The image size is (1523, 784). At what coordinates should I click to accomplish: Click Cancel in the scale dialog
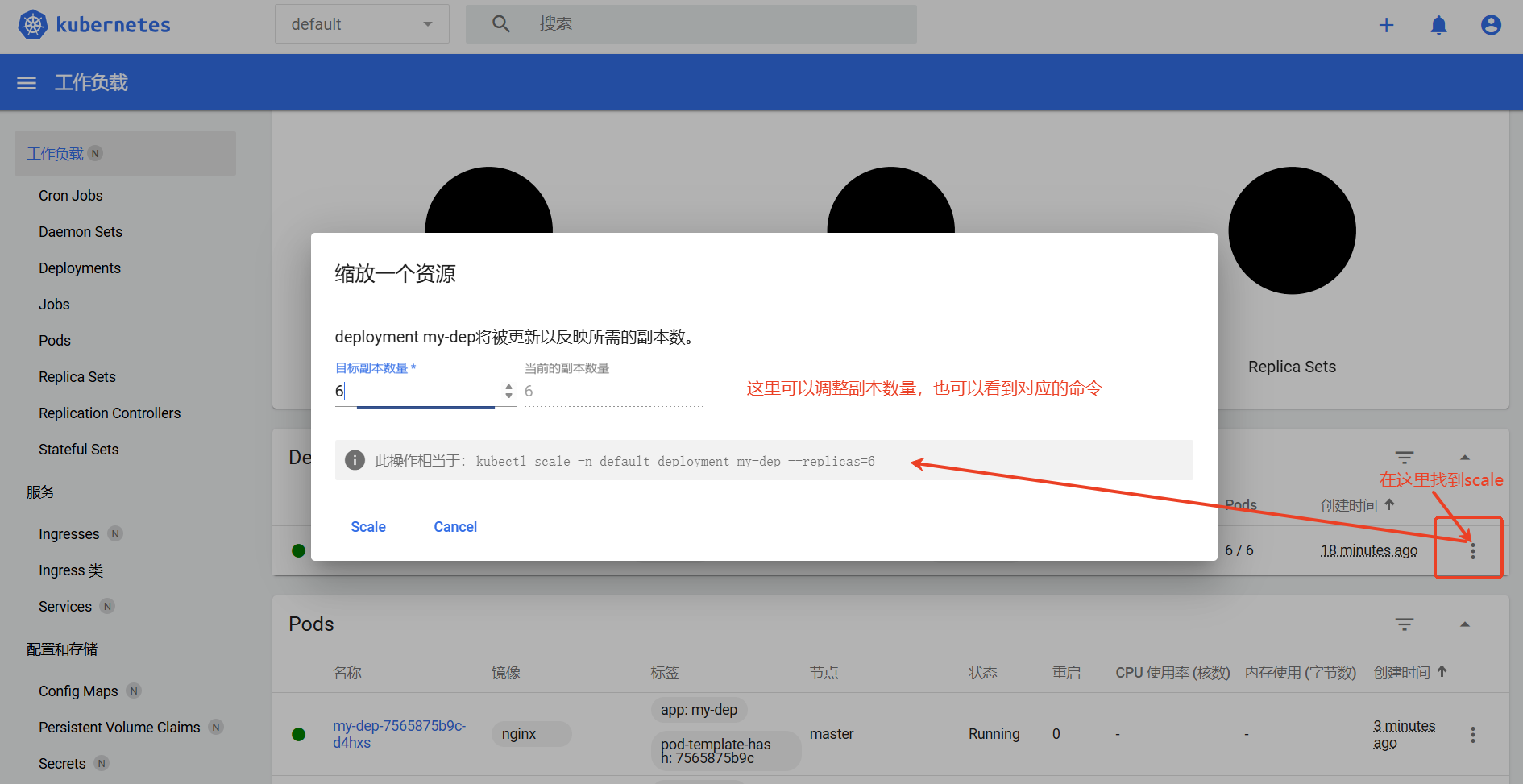[x=455, y=527]
